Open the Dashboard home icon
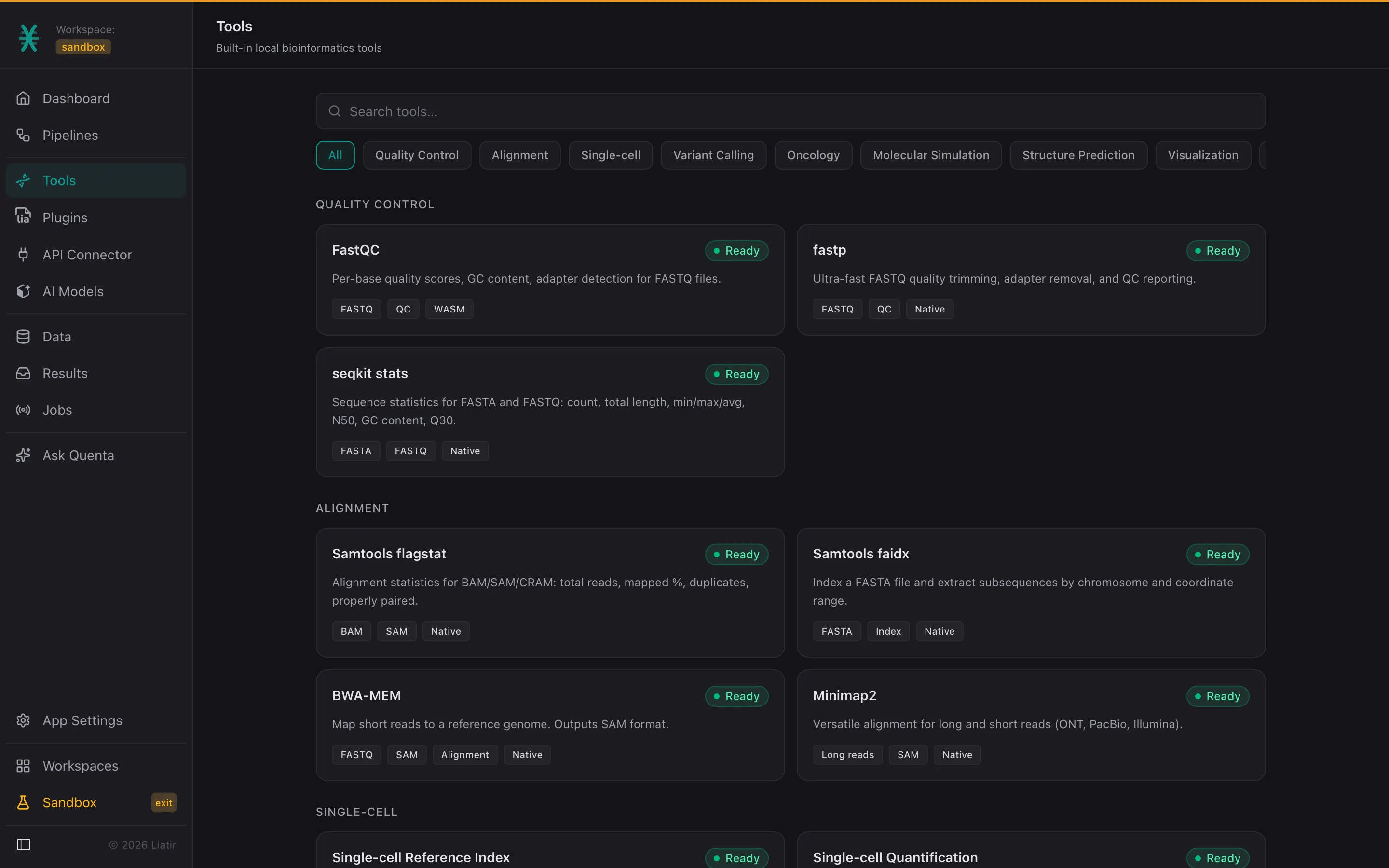 (23, 98)
